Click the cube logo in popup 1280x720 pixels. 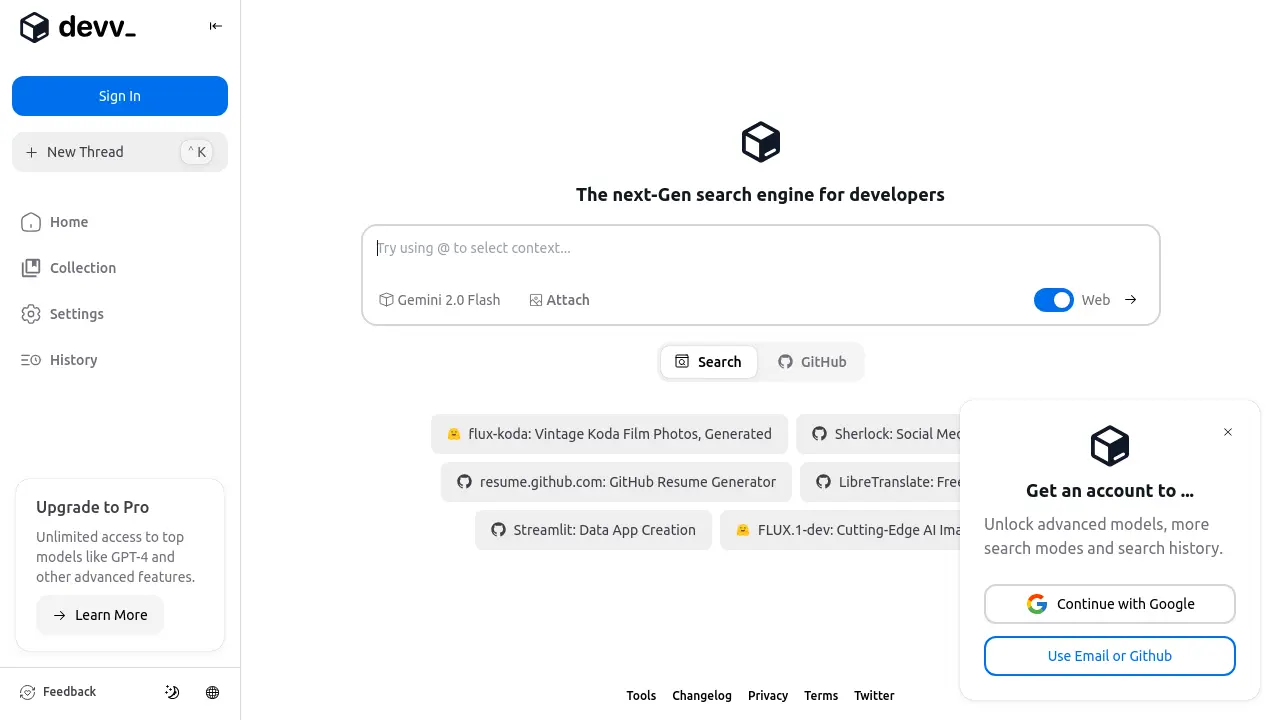tap(1110, 446)
